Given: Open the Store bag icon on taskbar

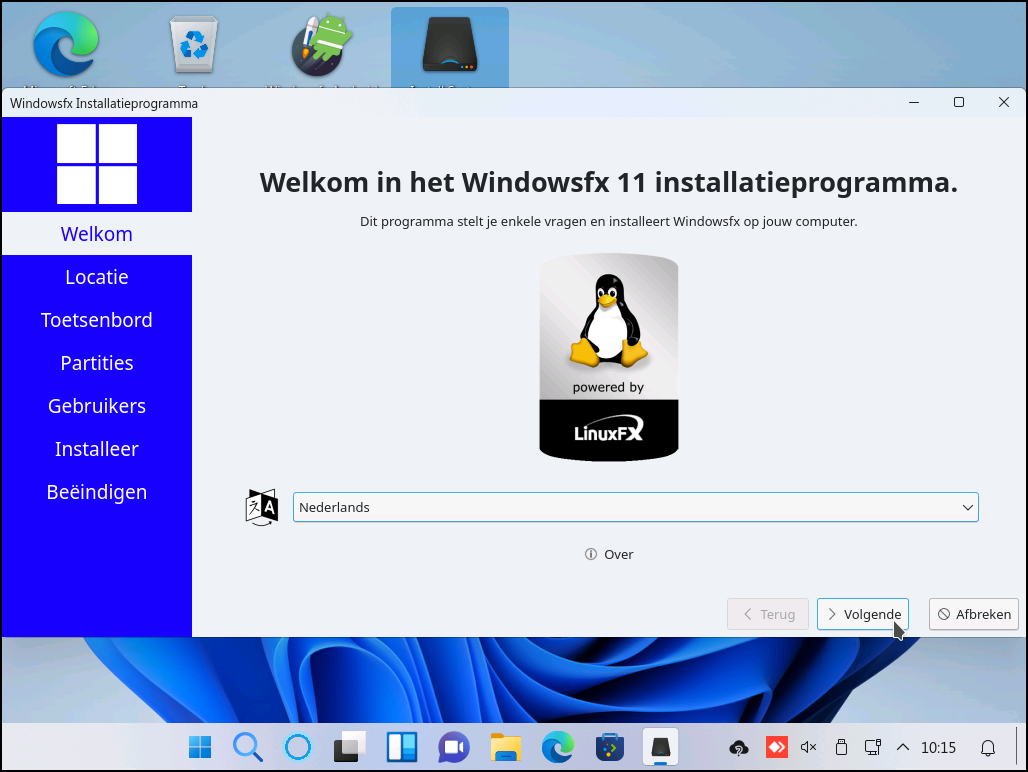Looking at the screenshot, I should 610,747.
